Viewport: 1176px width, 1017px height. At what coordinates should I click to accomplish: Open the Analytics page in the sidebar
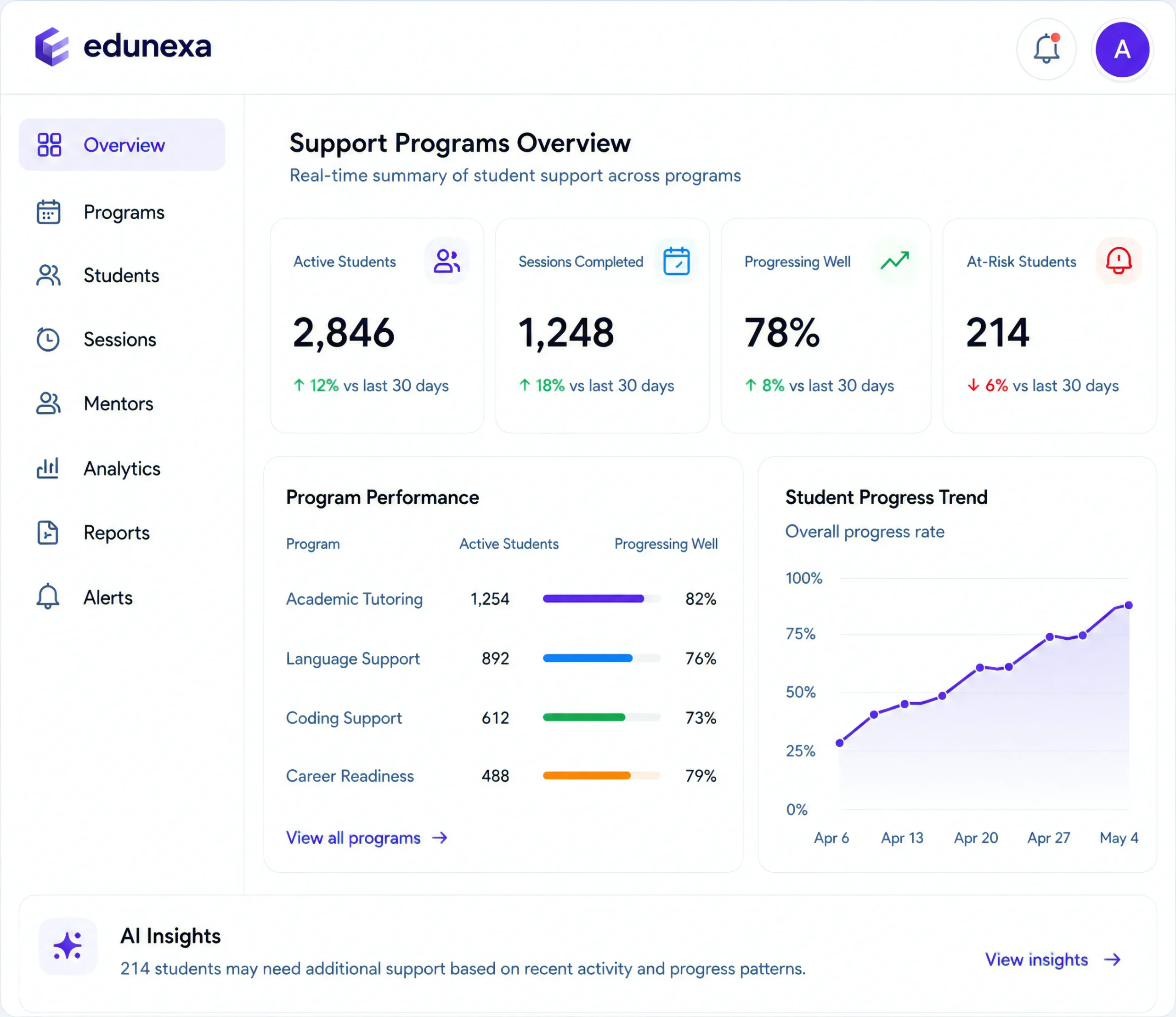pos(122,468)
